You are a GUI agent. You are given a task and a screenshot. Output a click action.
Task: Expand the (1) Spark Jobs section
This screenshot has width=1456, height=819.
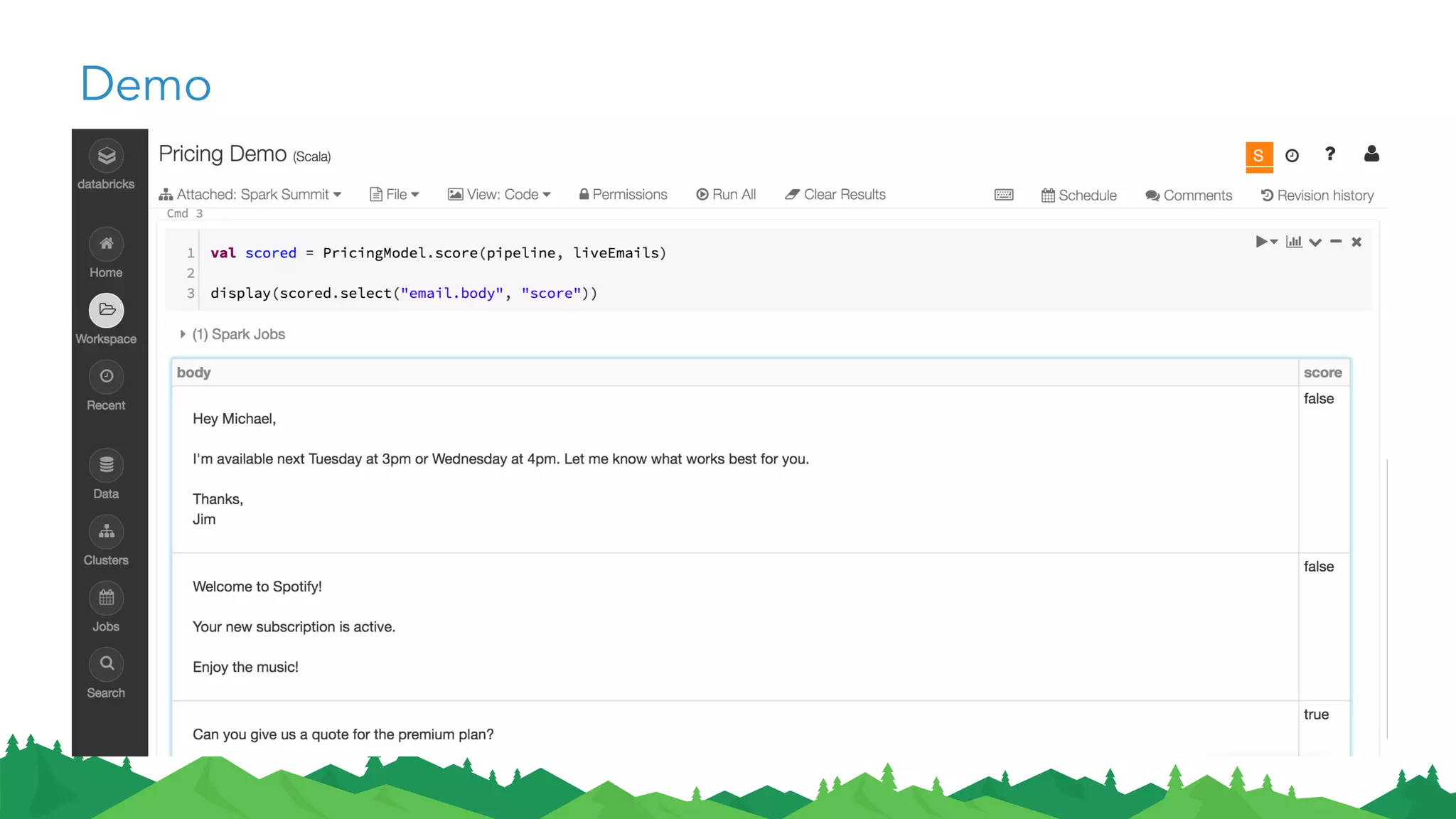point(183,334)
